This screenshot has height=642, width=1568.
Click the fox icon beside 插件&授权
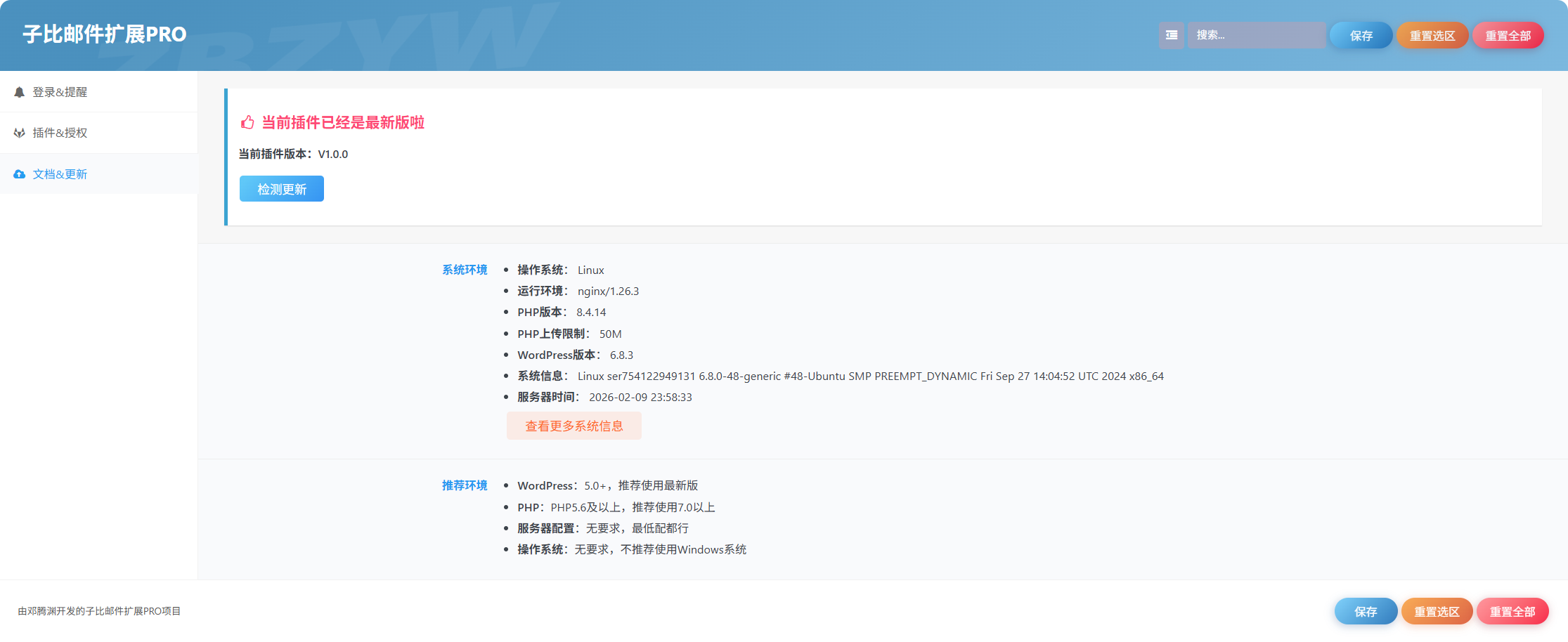(x=20, y=133)
